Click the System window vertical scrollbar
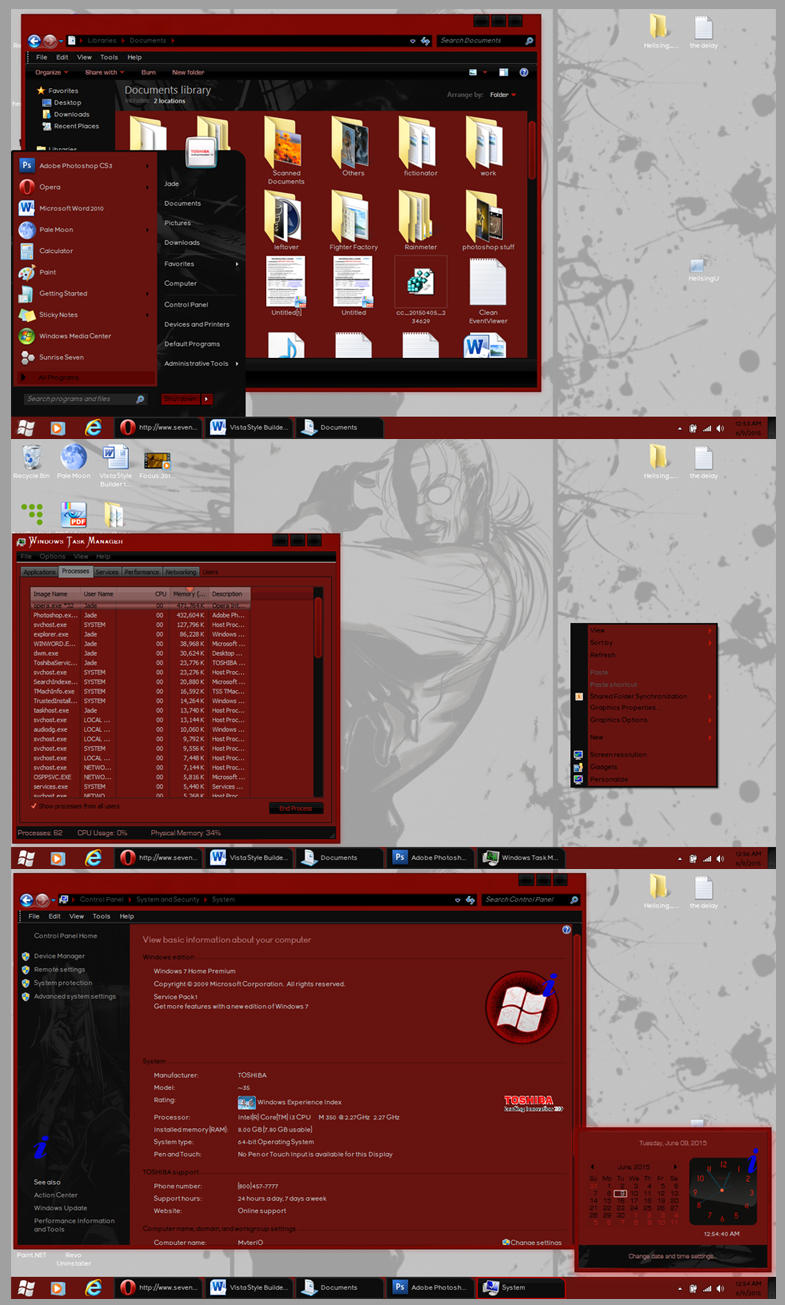 click(x=578, y=1085)
